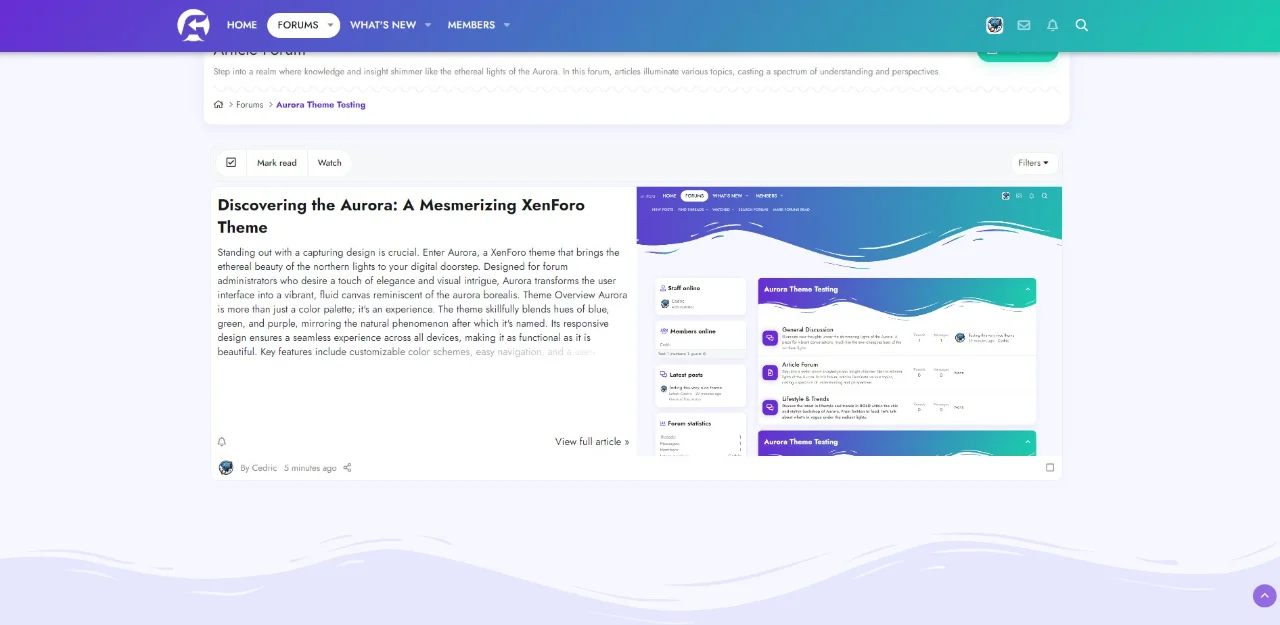Image resolution: width=1280 pixels, height=625 pixels.
Task: Go to the Home menu item
Action: (242, 25)
